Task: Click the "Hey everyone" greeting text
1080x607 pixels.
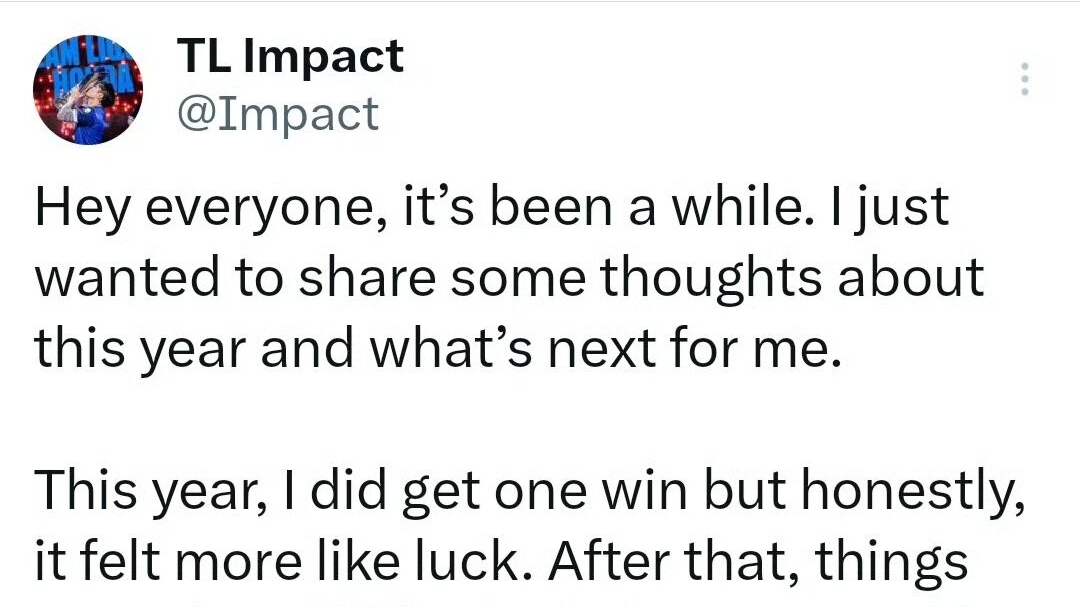Action: click(195, 208)
